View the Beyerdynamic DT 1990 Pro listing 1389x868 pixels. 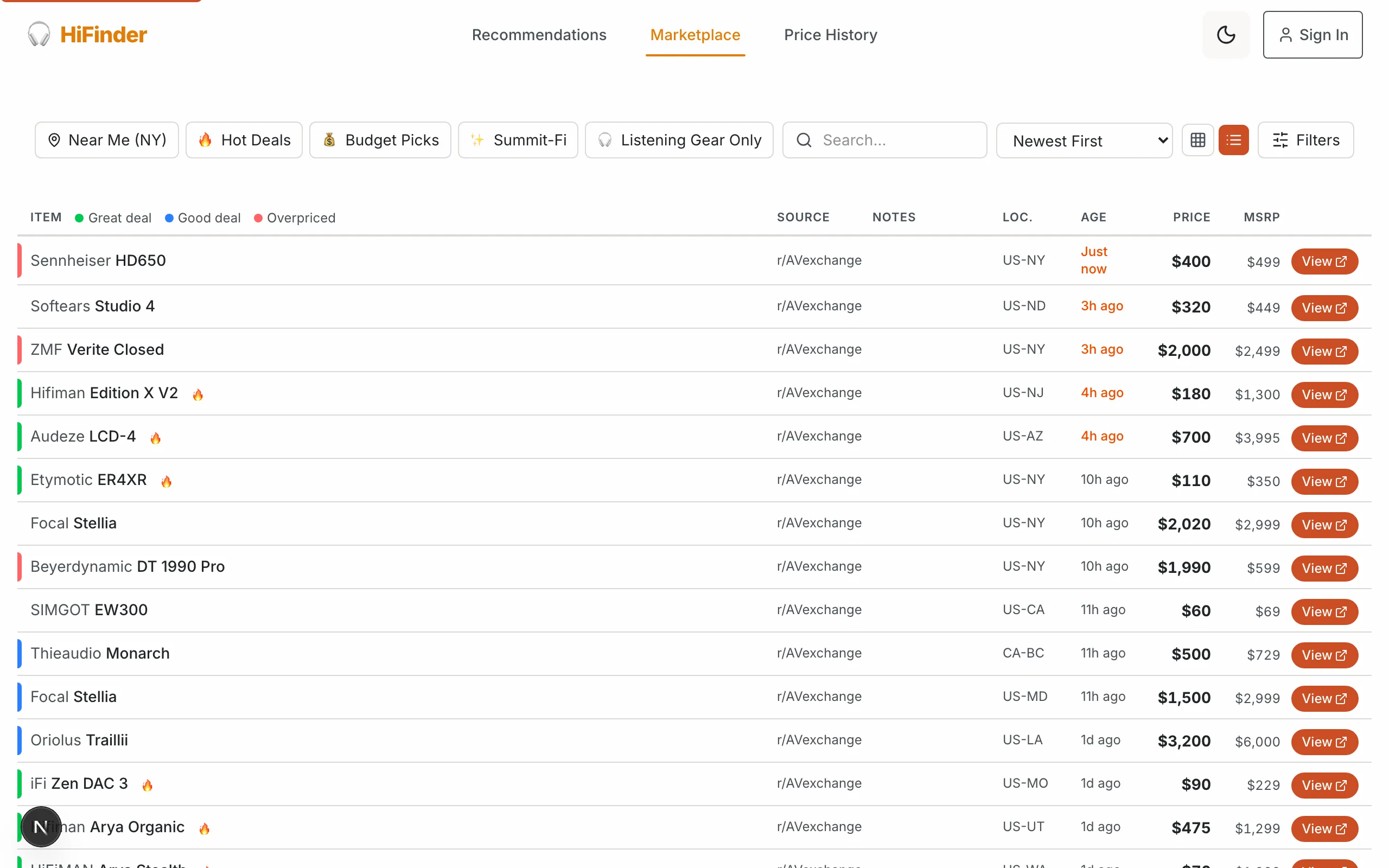tap(1324, 569)
